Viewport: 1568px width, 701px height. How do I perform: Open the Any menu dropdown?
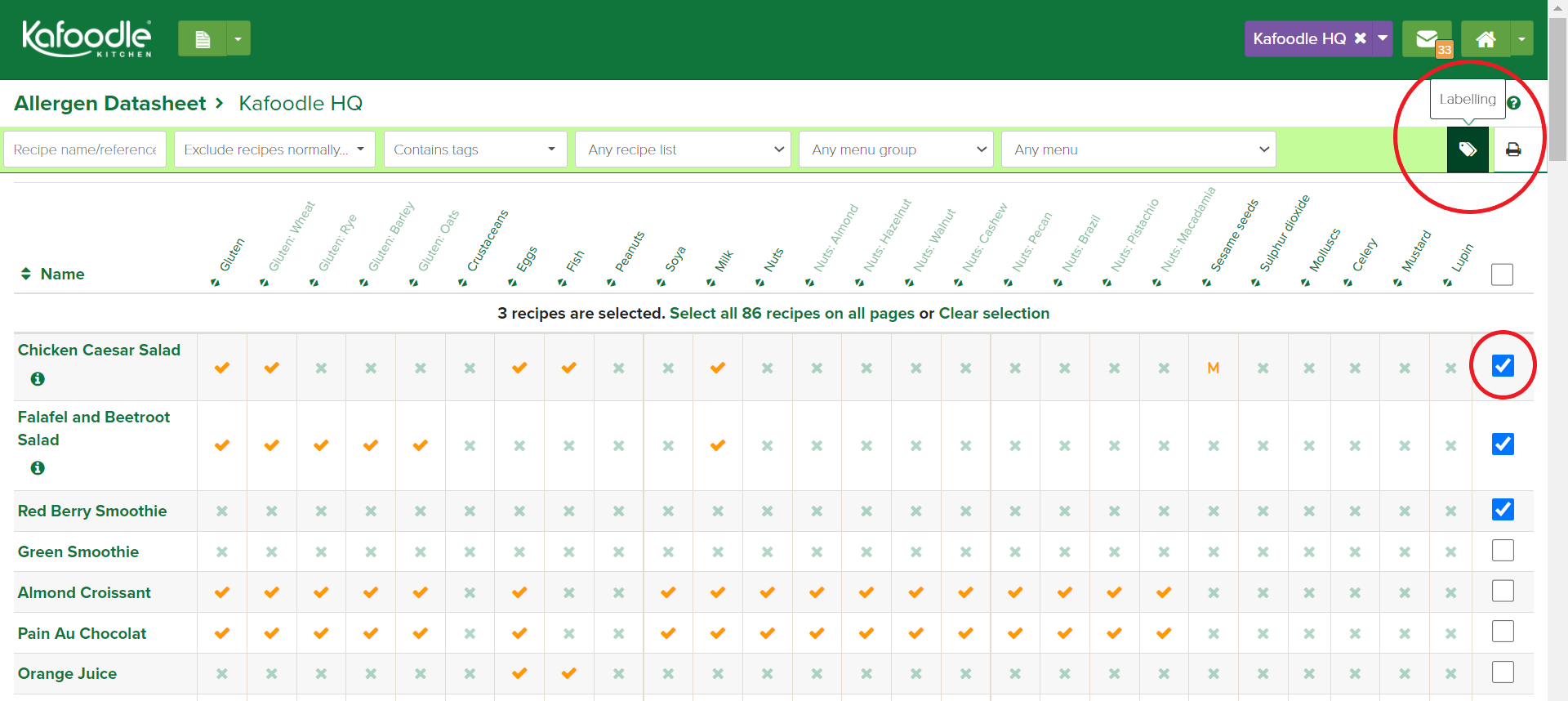click(x=1138, y=150)
